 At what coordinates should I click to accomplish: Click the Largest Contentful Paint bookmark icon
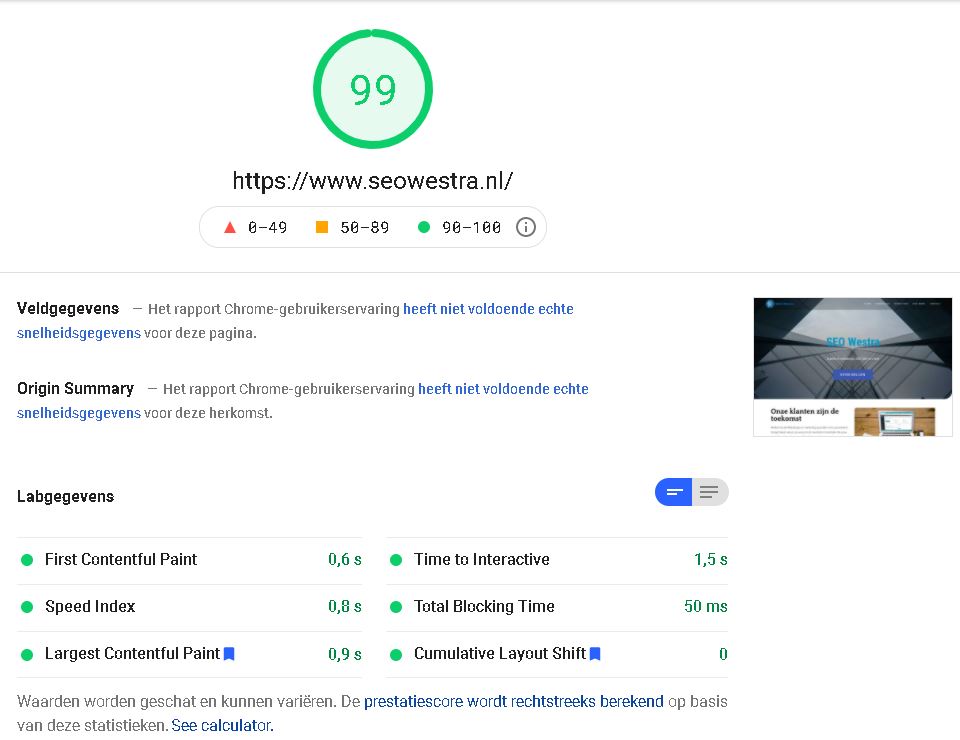[x=229, y=654]
